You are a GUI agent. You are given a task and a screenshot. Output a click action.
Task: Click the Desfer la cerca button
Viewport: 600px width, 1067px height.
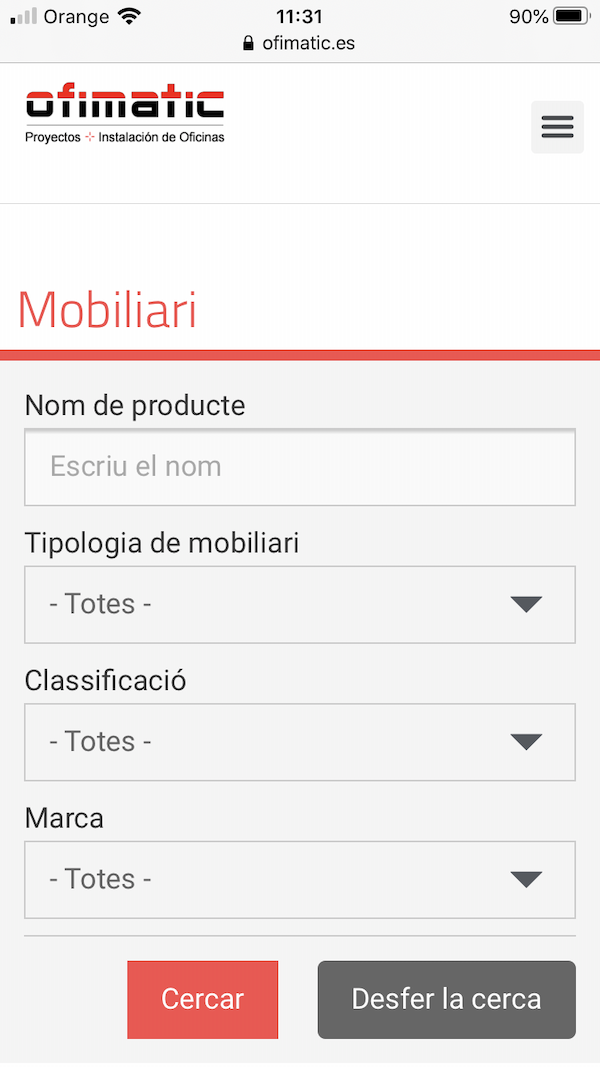coord(446,999)
